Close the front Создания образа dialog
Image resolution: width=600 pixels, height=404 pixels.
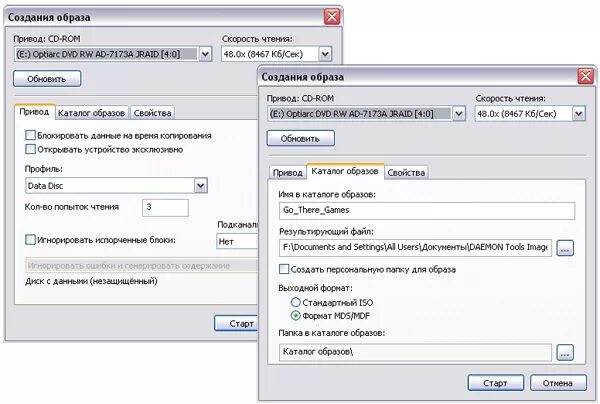coord(585,77)
